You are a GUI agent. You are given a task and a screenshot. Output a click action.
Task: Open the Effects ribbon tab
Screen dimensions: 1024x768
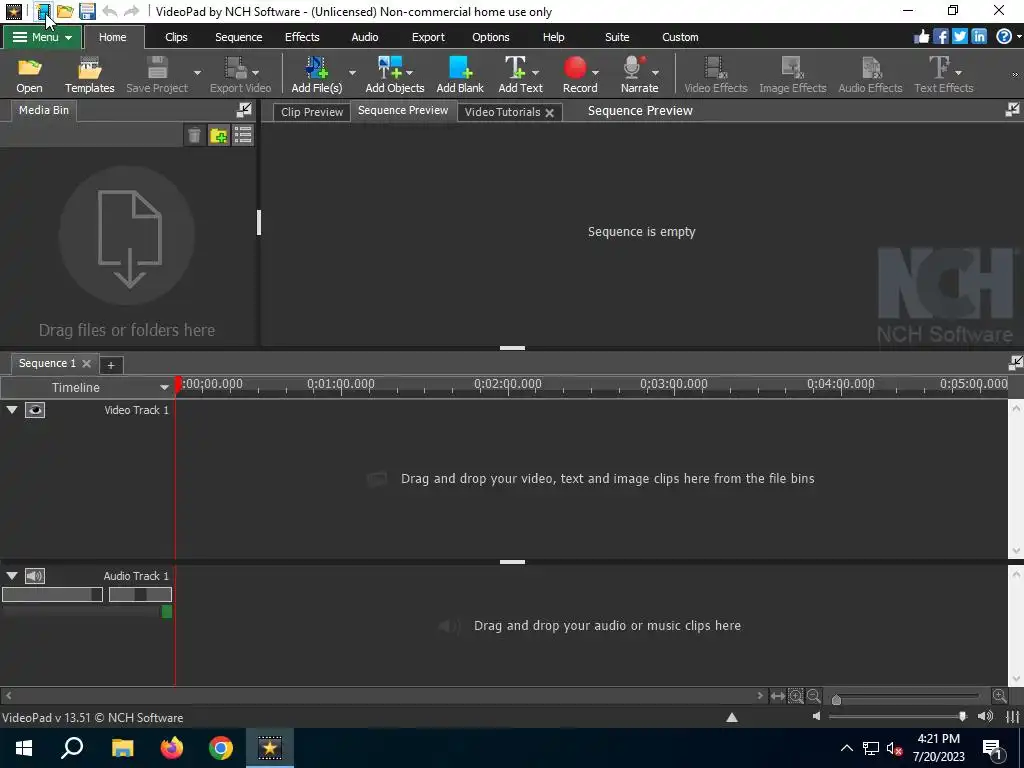pos(302,37)
